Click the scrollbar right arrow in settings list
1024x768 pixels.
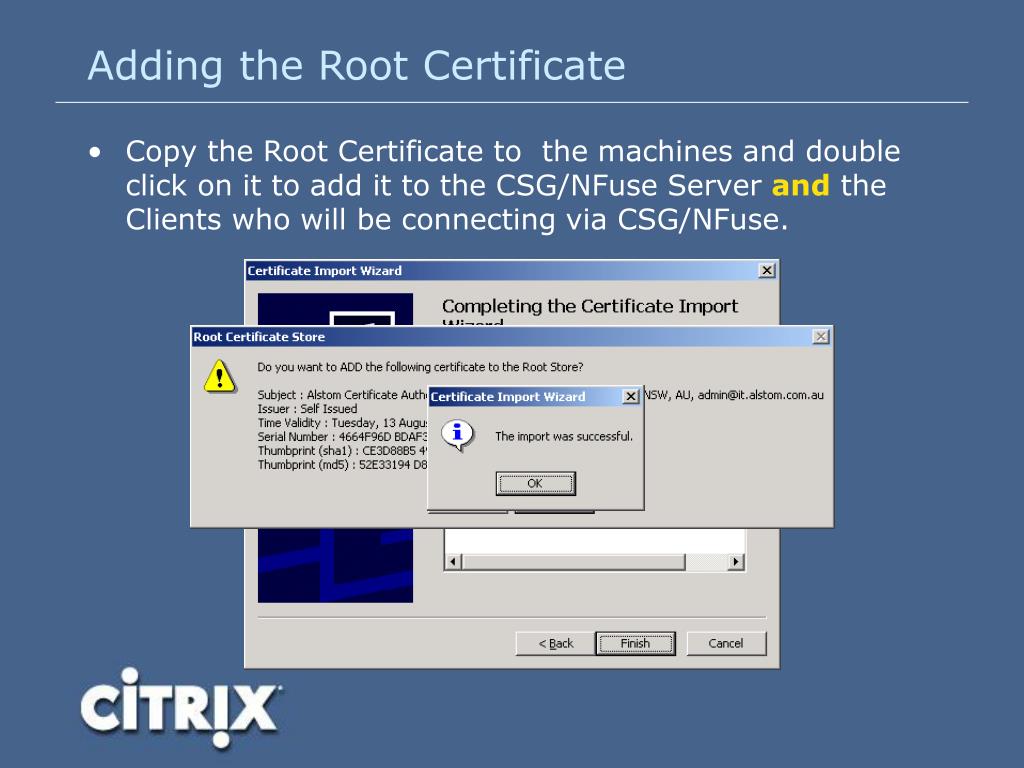point(736,562)
